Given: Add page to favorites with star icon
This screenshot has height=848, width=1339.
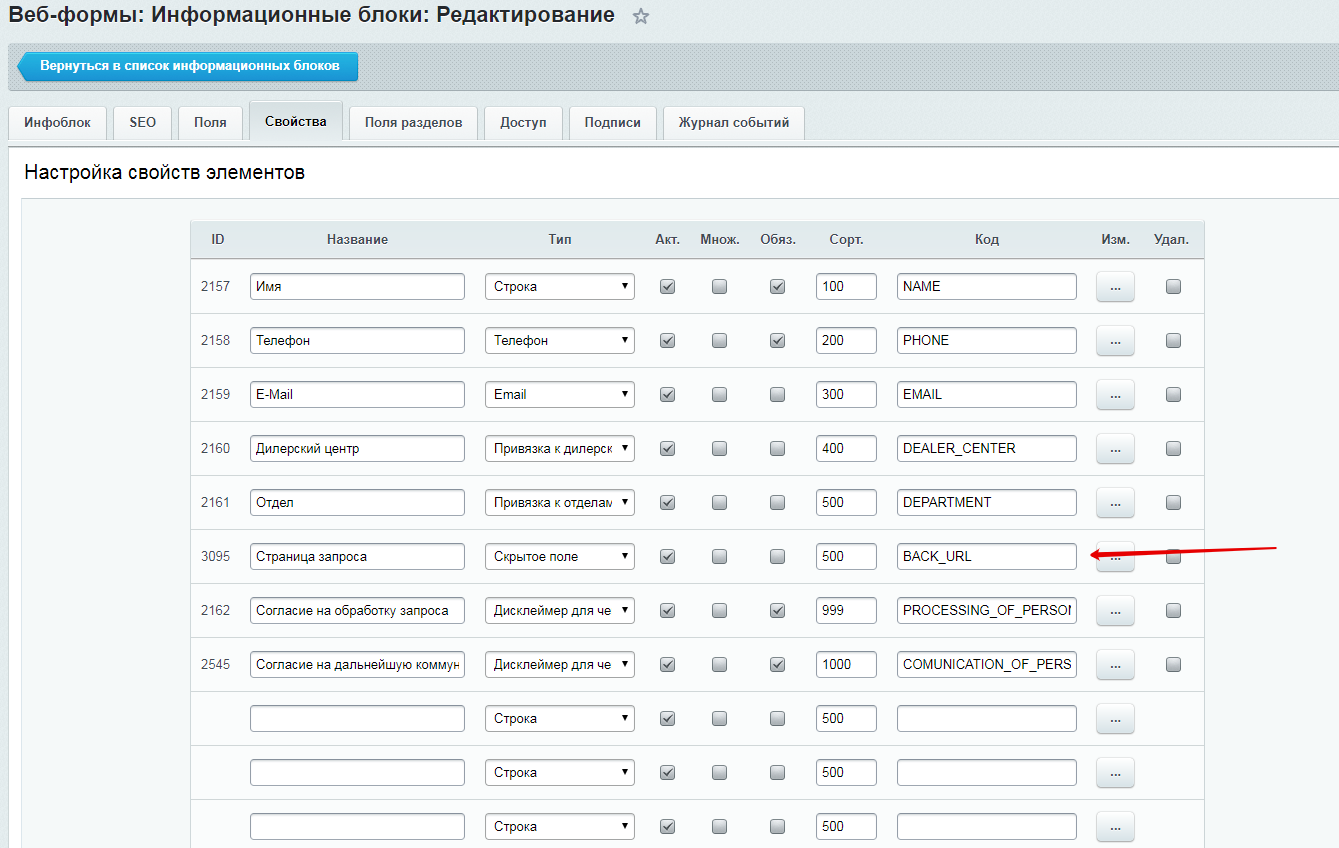Looking at the screenshot, I should pos(641,17).
